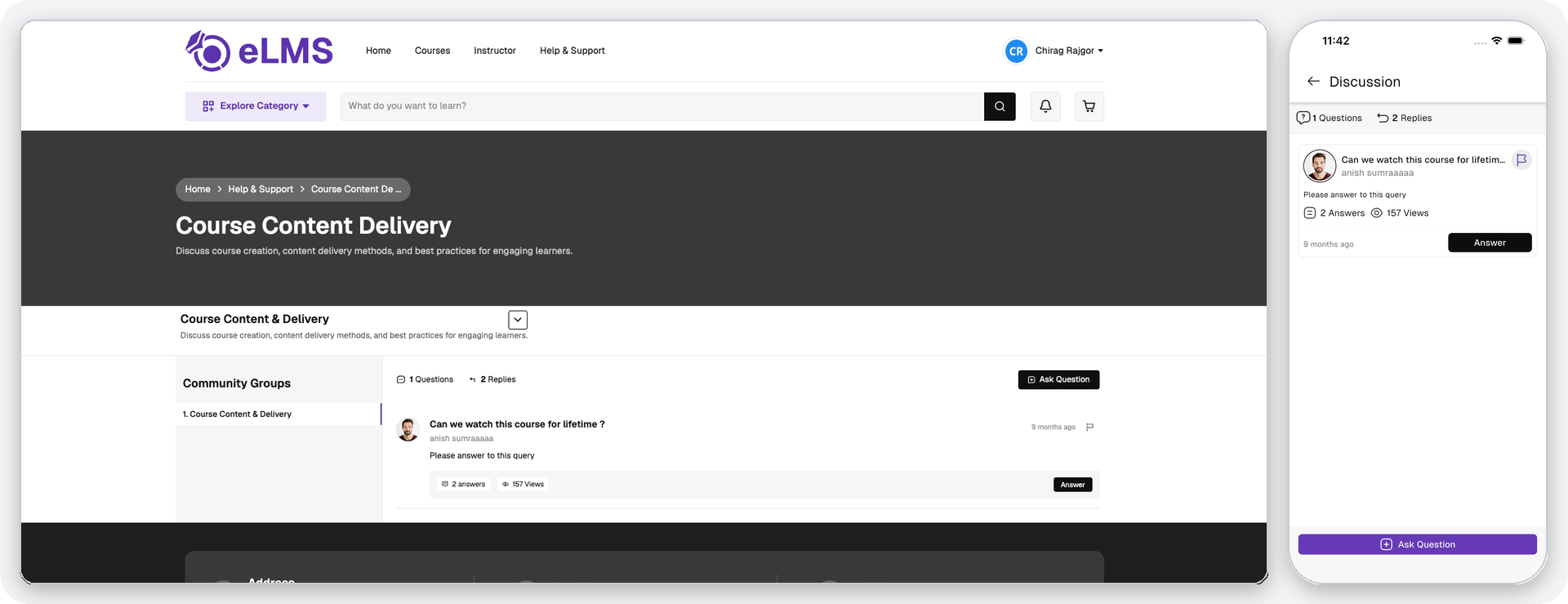Click Home breadcrumb link
This screenshot has width=1568, height=604.
click(x=198, y=189)
